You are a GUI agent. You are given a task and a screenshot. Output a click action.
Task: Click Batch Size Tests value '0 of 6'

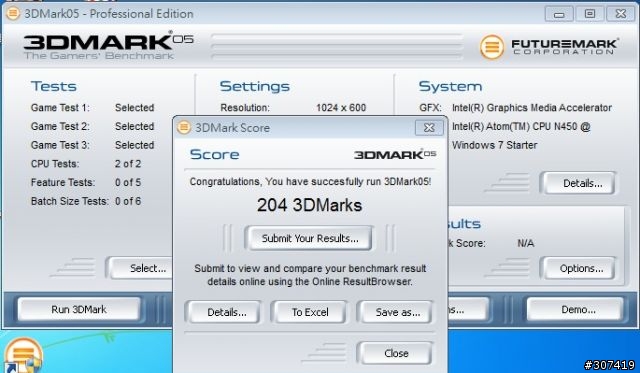(128, 201)
